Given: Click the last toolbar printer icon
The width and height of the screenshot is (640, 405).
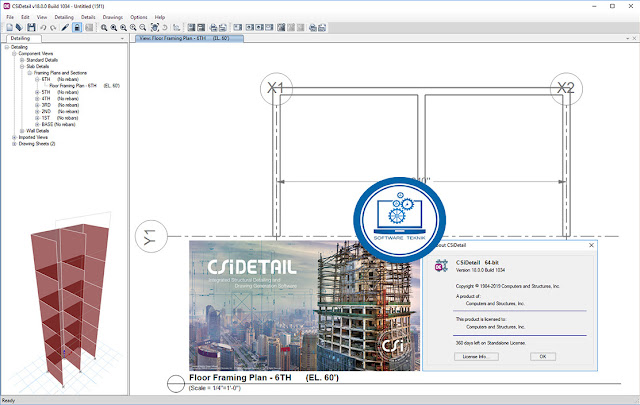Looking at the screenshot, I should 322,28.
